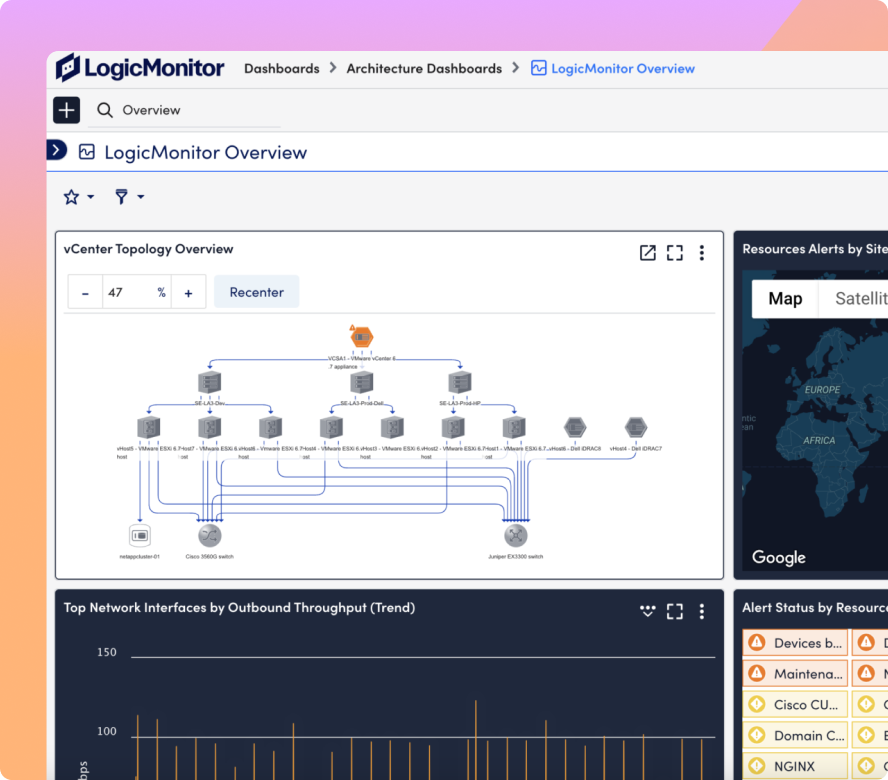Click the Recenter button

click(x=257, y=292)
